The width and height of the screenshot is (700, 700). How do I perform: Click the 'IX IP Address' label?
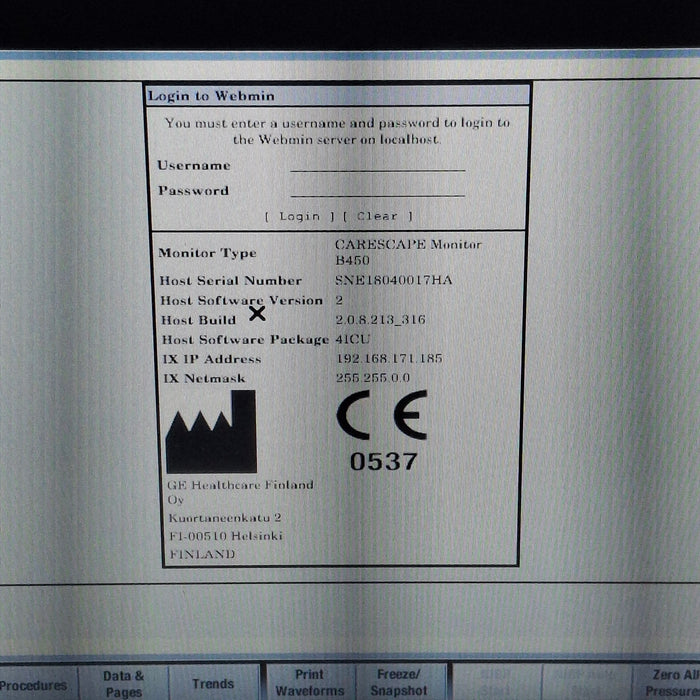tap(212, 359)
